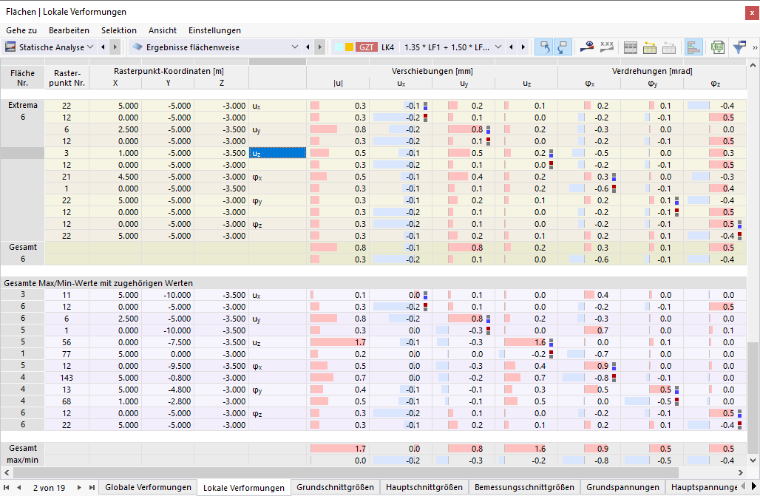Viewport: 760px width, 496px height.
Task: Click the Verdrehungen [mrad] column header
Action: (652, 71)
